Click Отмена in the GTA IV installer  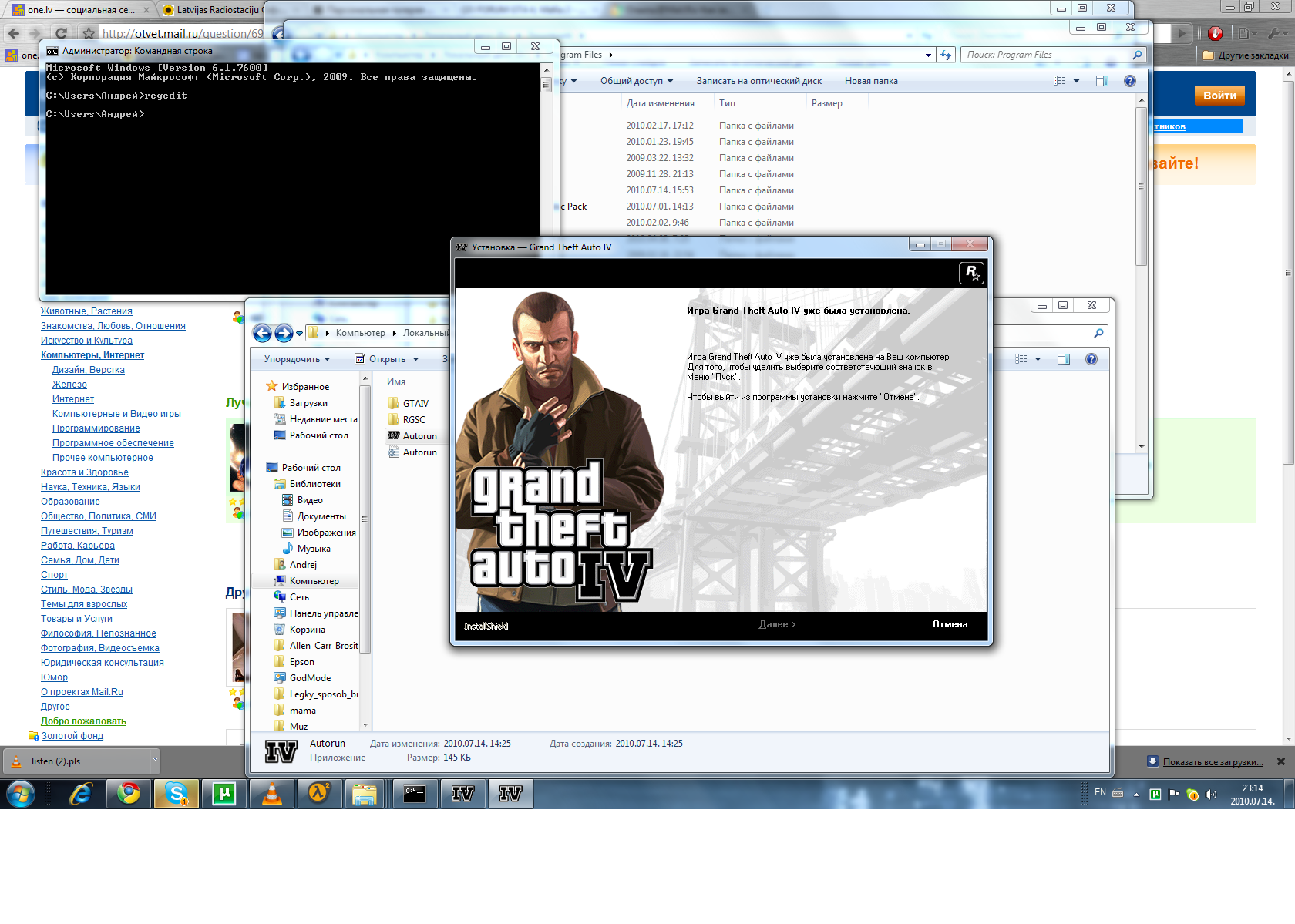point(950,624)
